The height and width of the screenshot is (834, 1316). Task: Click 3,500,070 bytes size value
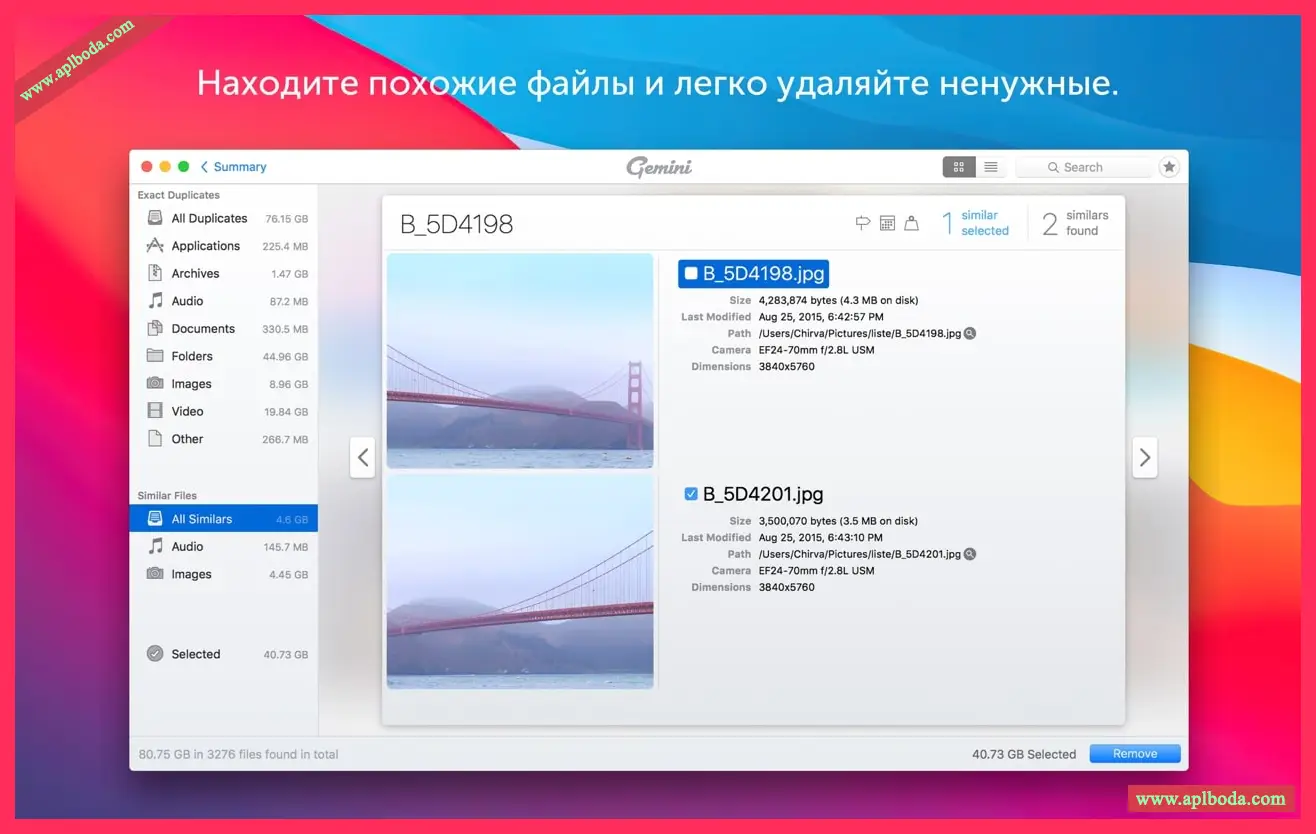(x=838, y=521)
